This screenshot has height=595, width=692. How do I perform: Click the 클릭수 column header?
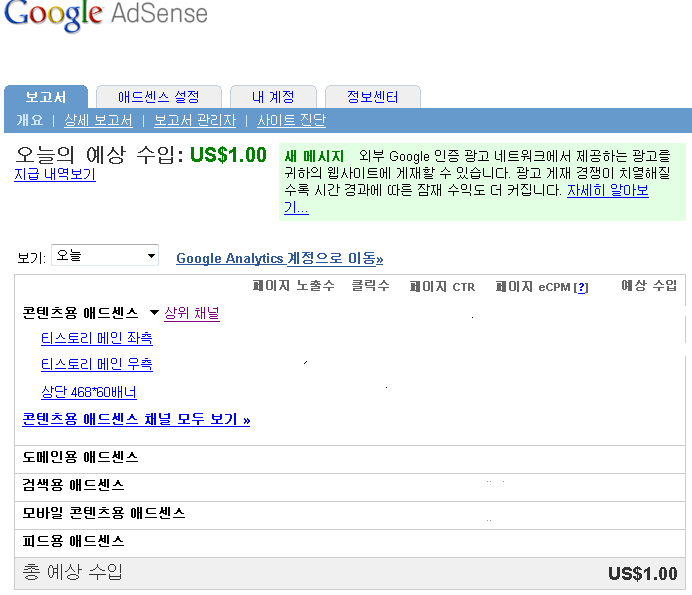tap(370, 286)
